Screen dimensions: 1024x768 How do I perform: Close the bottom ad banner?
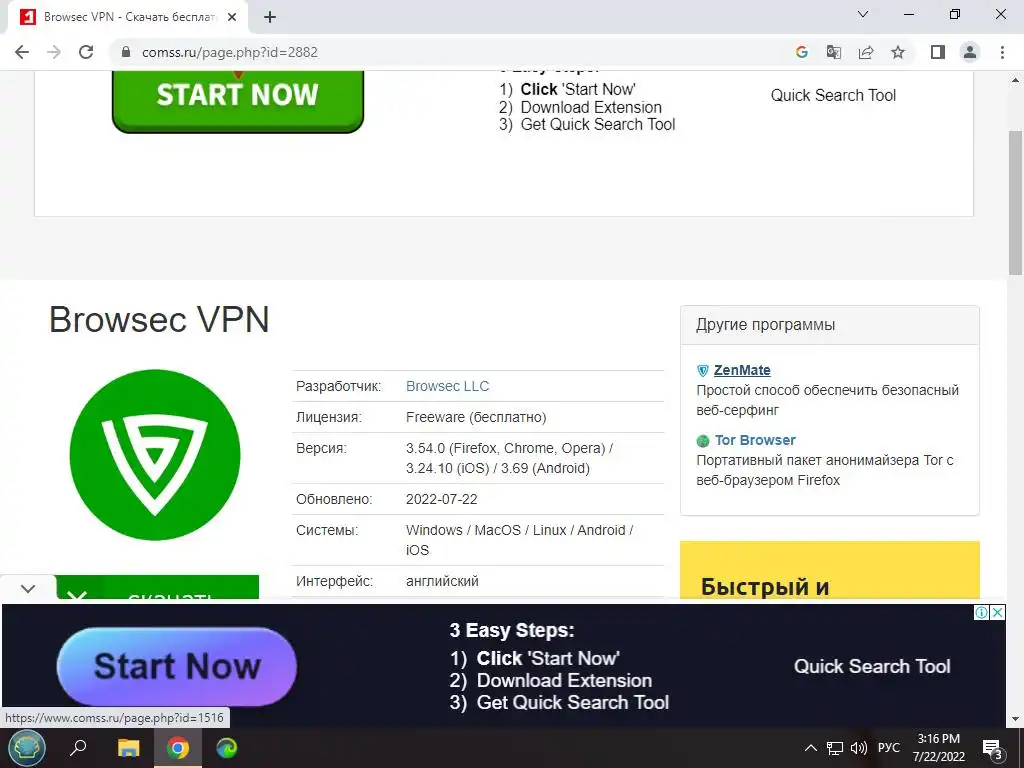(x=997, y=613)
